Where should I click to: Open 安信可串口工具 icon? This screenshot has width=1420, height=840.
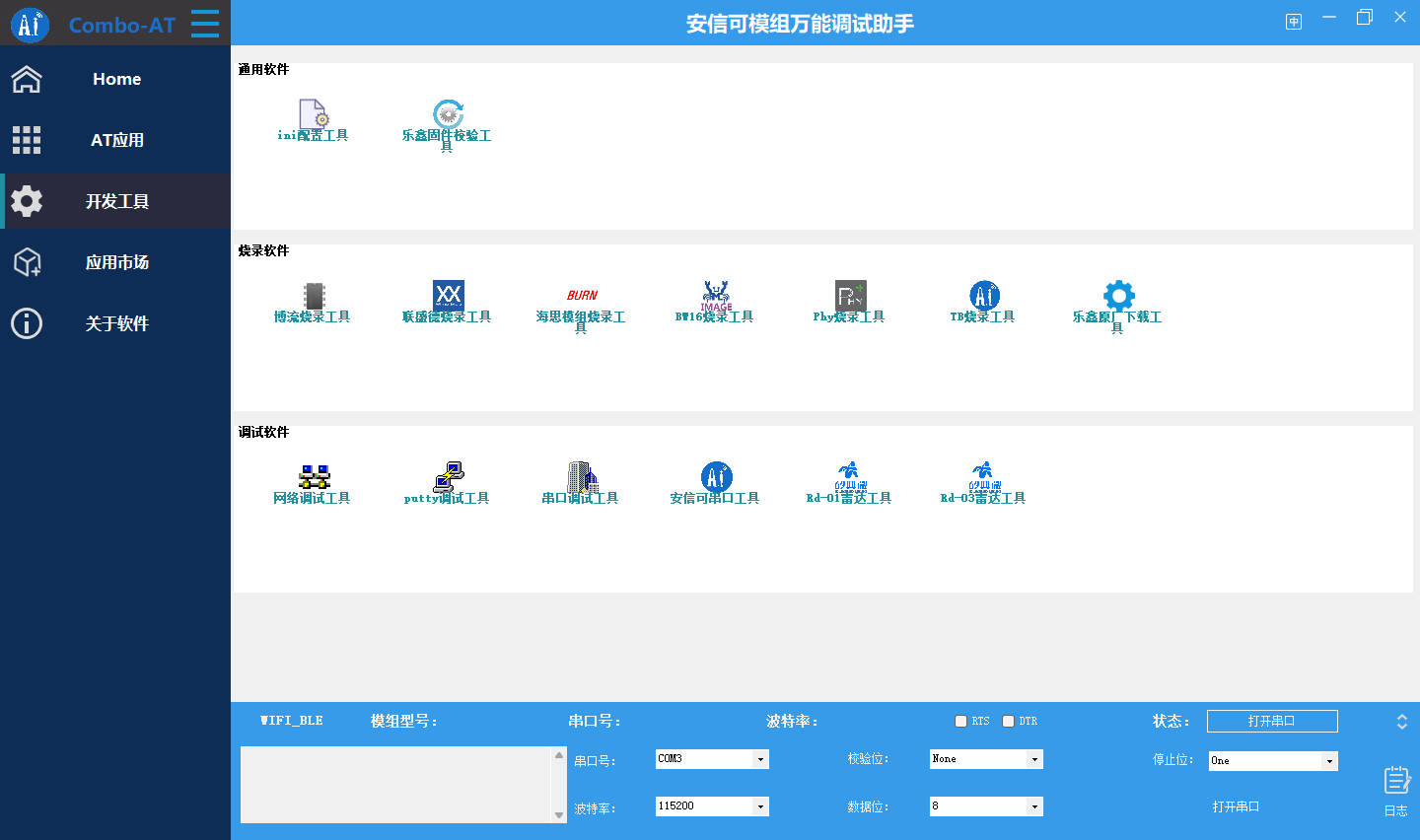716,477
